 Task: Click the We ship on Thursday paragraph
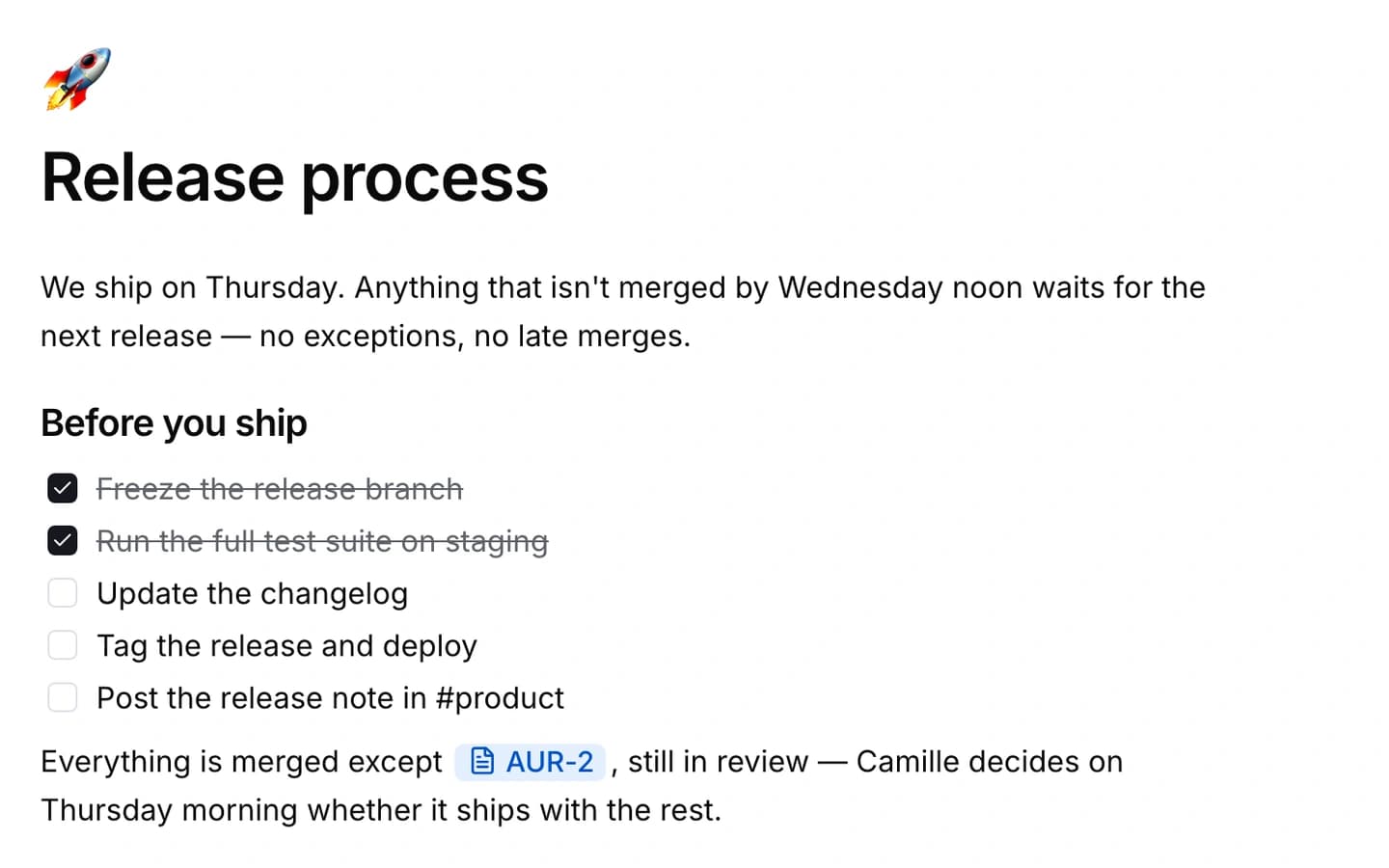[x=623, y=312]
